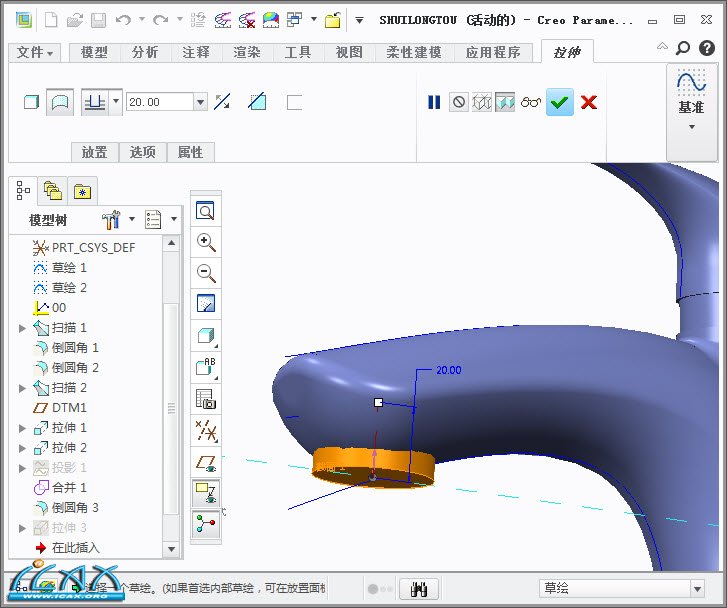The image size is (727, 608).
Task: Accept the extrude with the green checkmark
Action: (560, 102)
